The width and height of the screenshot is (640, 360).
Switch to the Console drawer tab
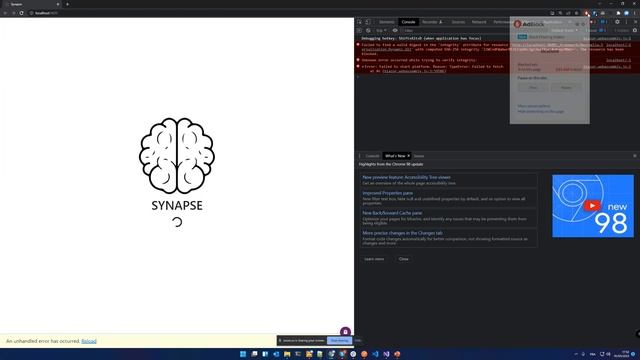pos(372,156)
